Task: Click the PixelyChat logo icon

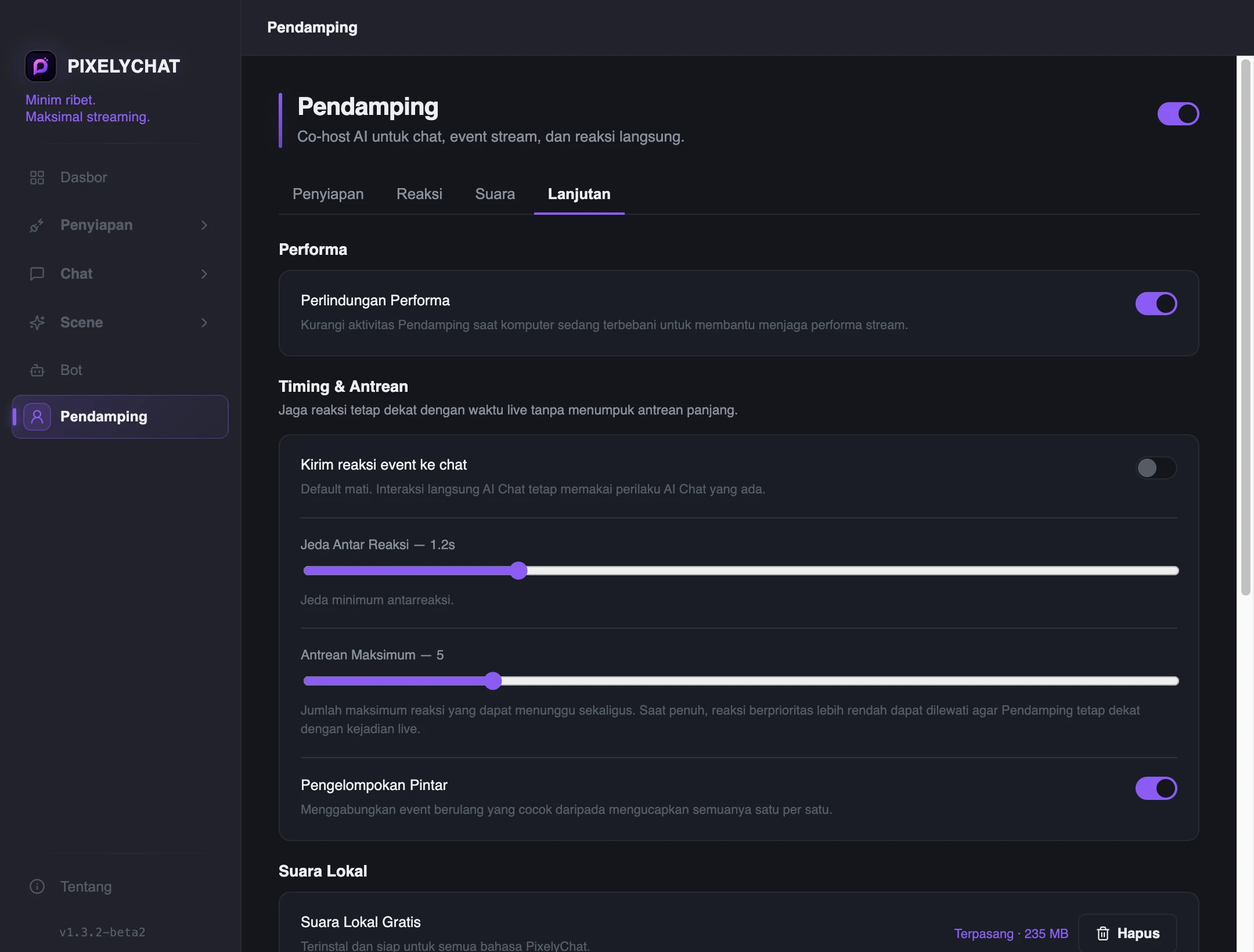Action: click(41, 66)
